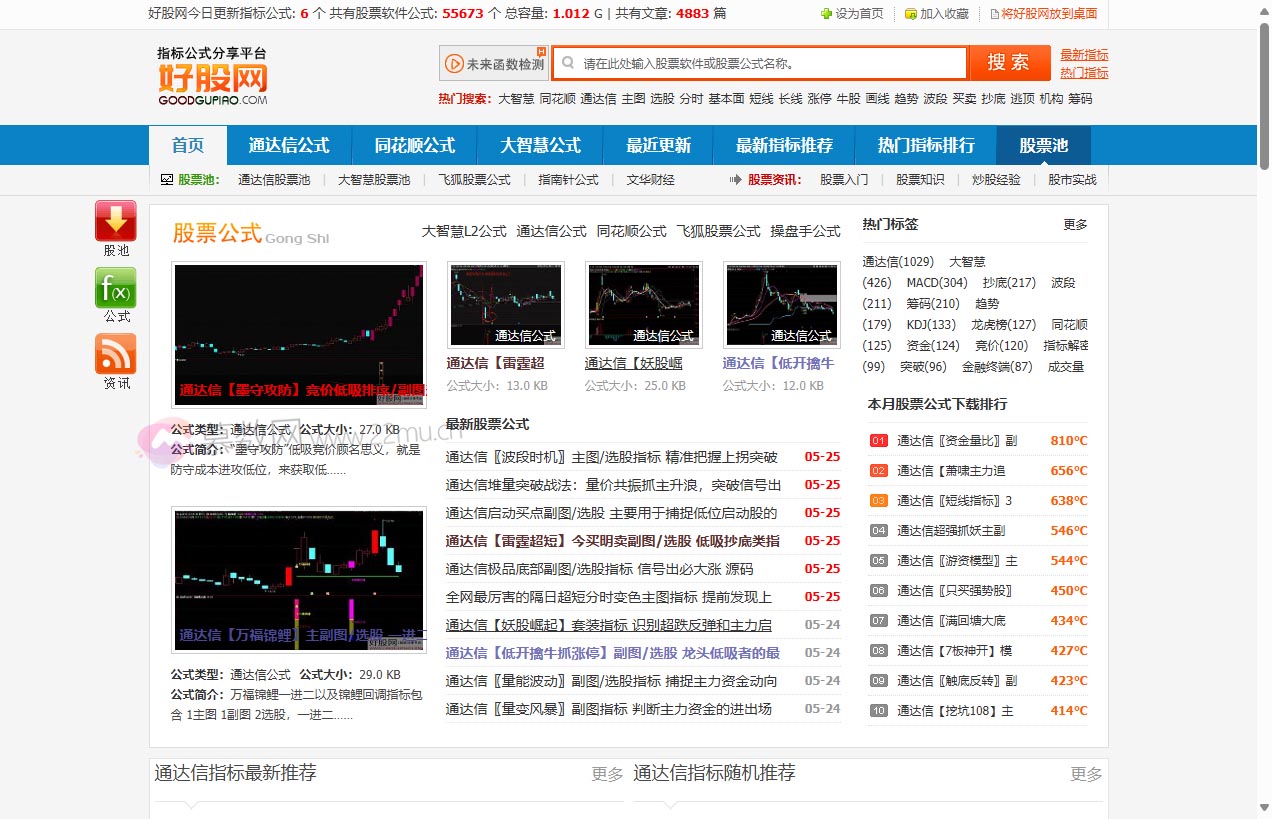Viewport: 1272px width, 819px height.
Task: Open the 股票池 navigation tab
Action: pos(1042,145)
